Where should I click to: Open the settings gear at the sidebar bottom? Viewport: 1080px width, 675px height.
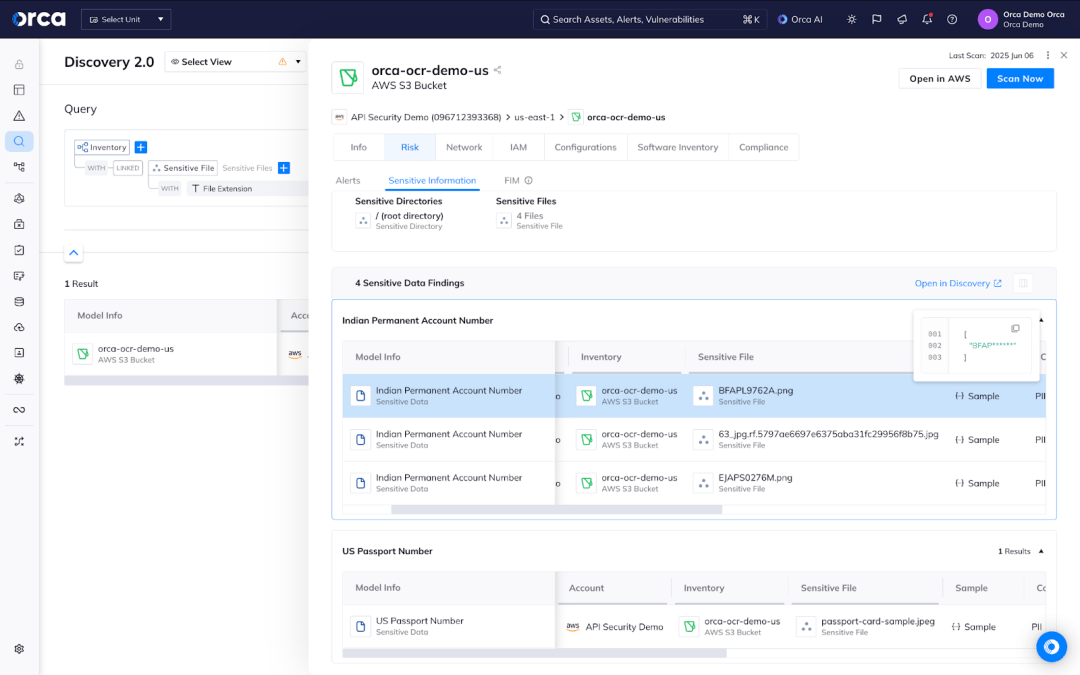(19, 649)
